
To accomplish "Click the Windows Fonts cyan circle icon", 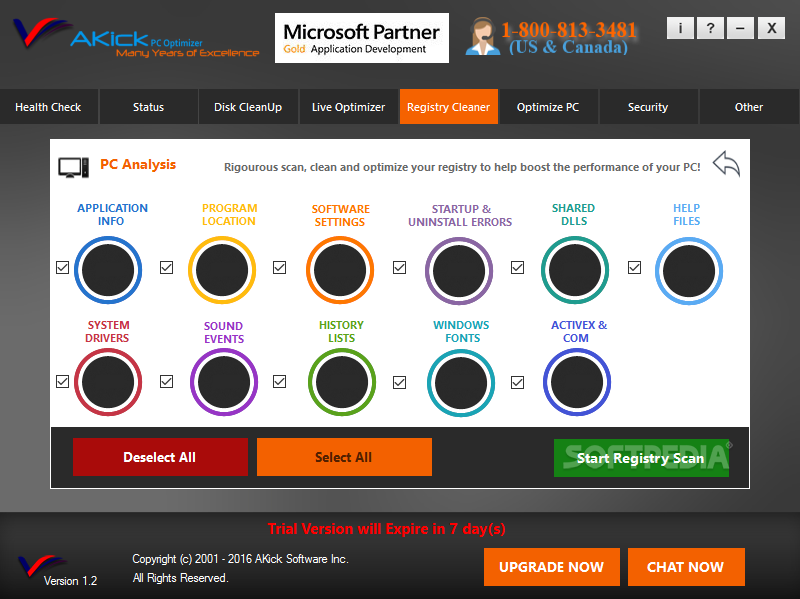I will pos(461,383).
